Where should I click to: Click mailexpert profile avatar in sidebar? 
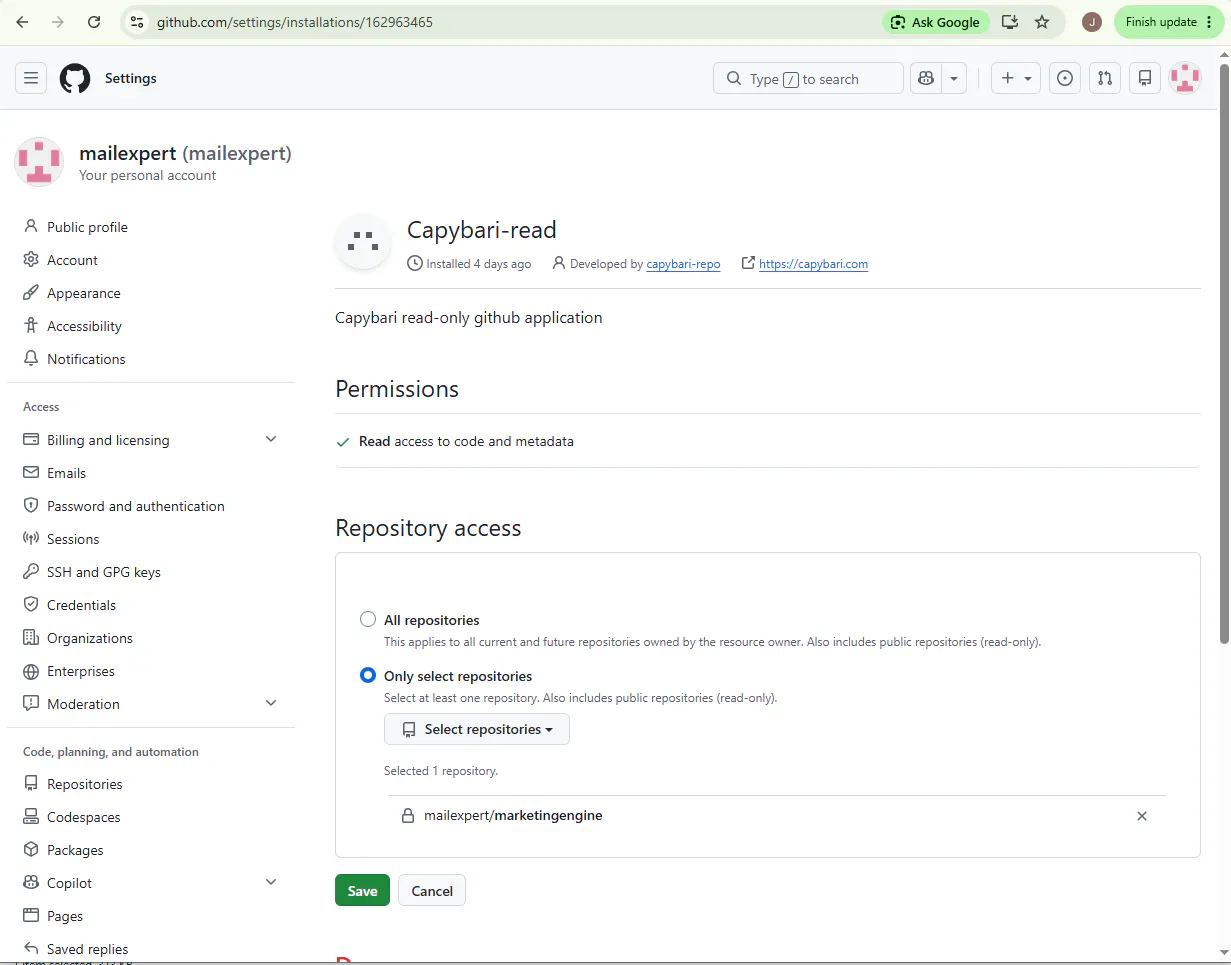[x=39, y=162]
